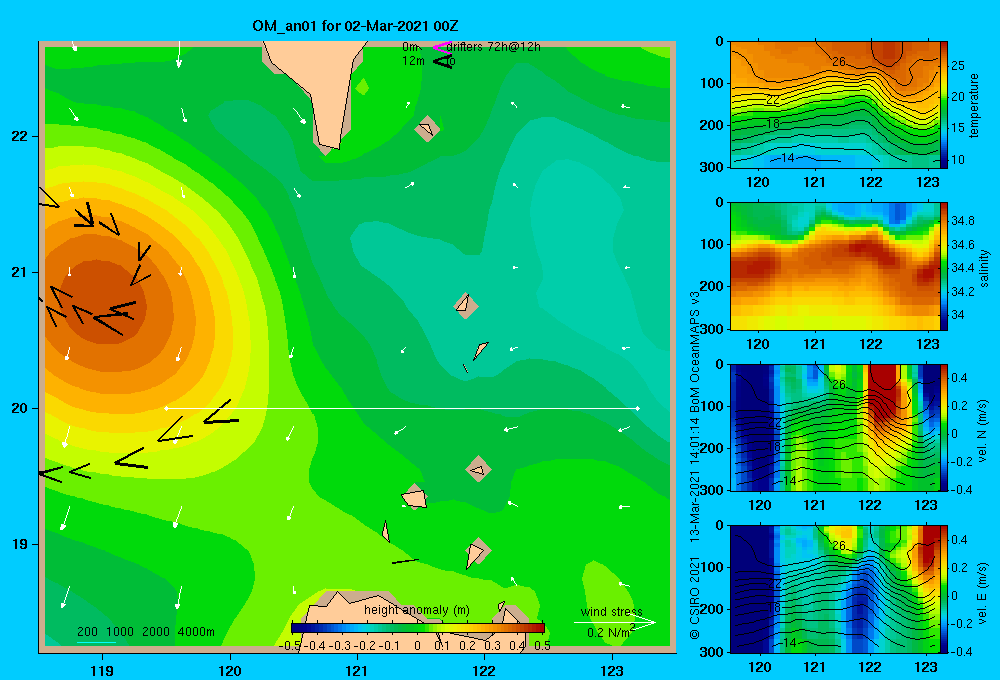Viewport: 1000px width, 680px height.
Task: Click the '0.2 N/m2' wind stress value
Action: [611, 632]
